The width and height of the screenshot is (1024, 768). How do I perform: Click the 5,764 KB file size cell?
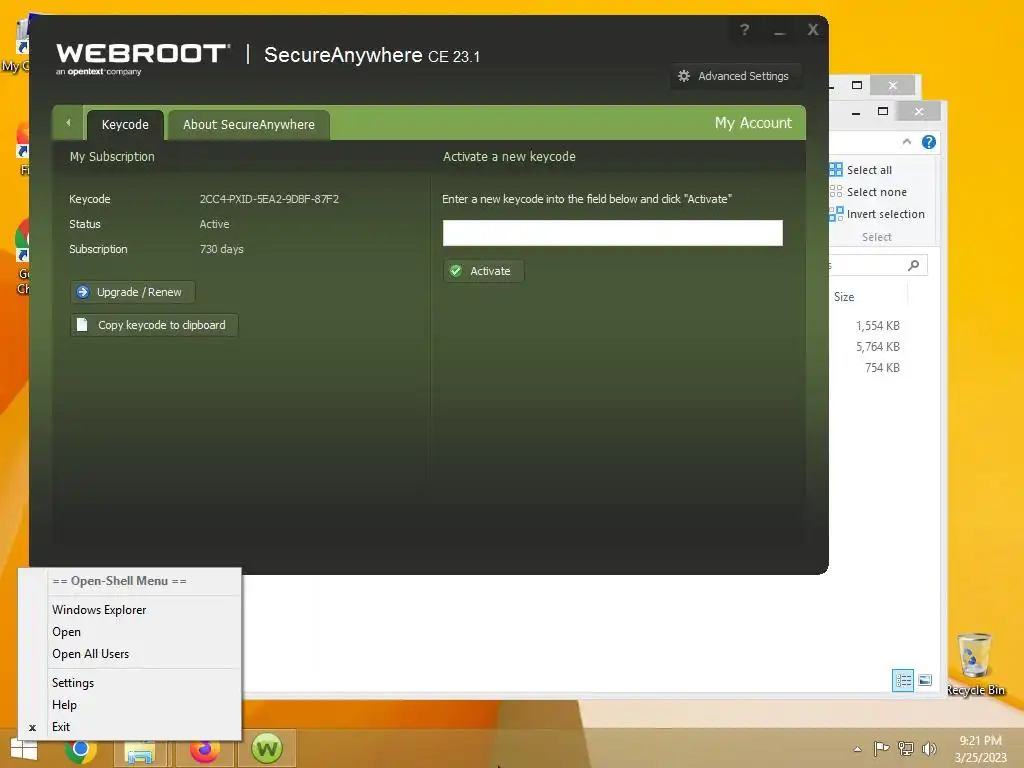877,347
